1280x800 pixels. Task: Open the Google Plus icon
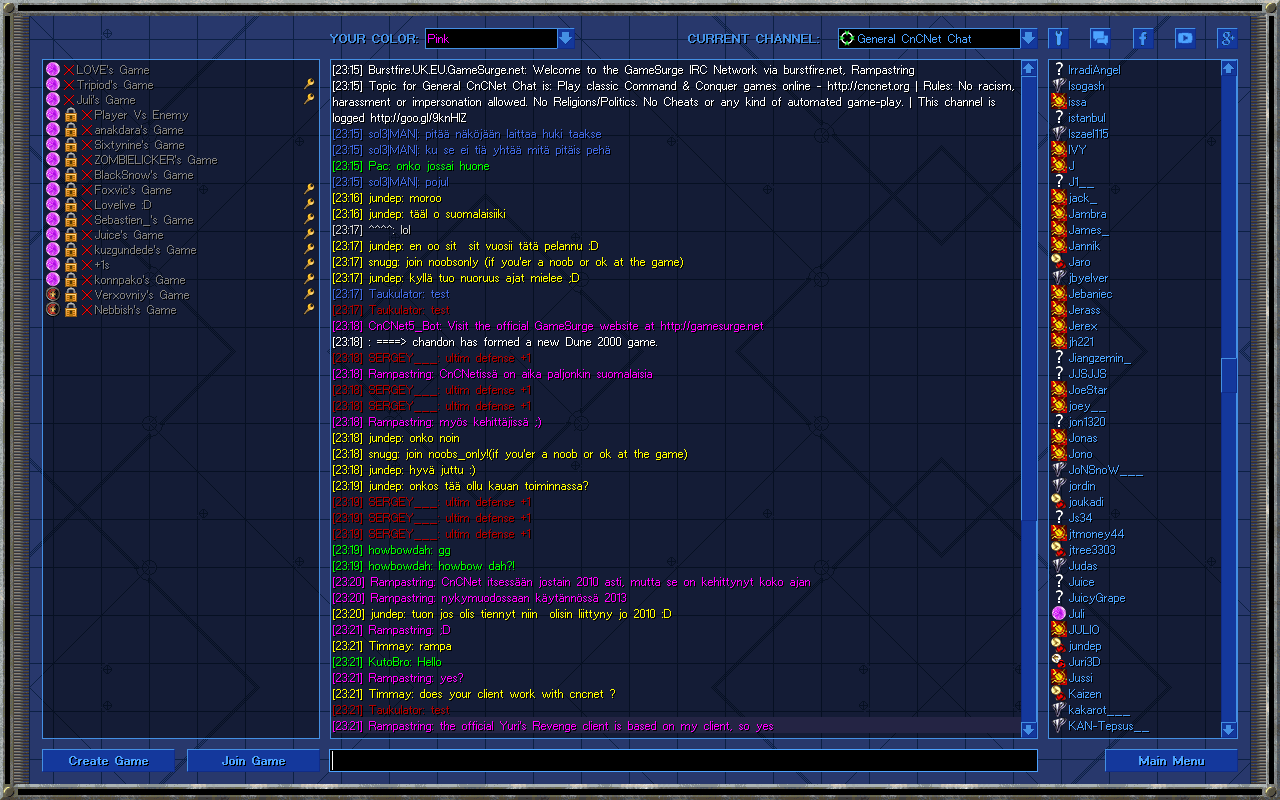point(1227,39)
